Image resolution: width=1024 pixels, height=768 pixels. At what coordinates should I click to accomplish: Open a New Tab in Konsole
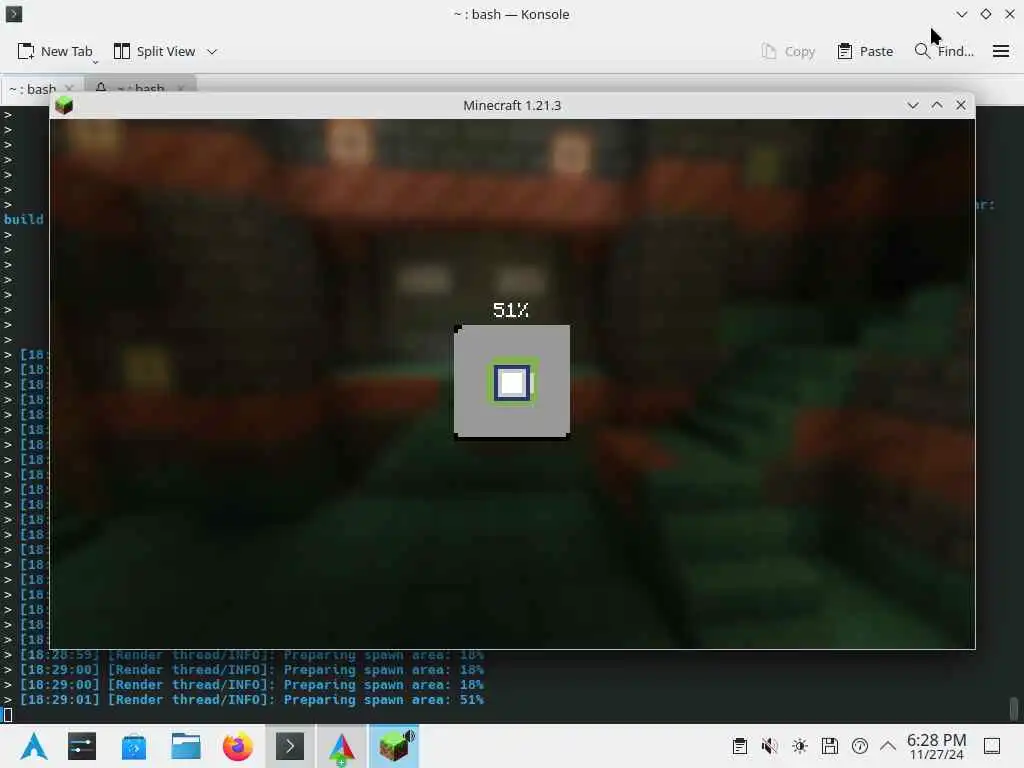coord(54,51)
